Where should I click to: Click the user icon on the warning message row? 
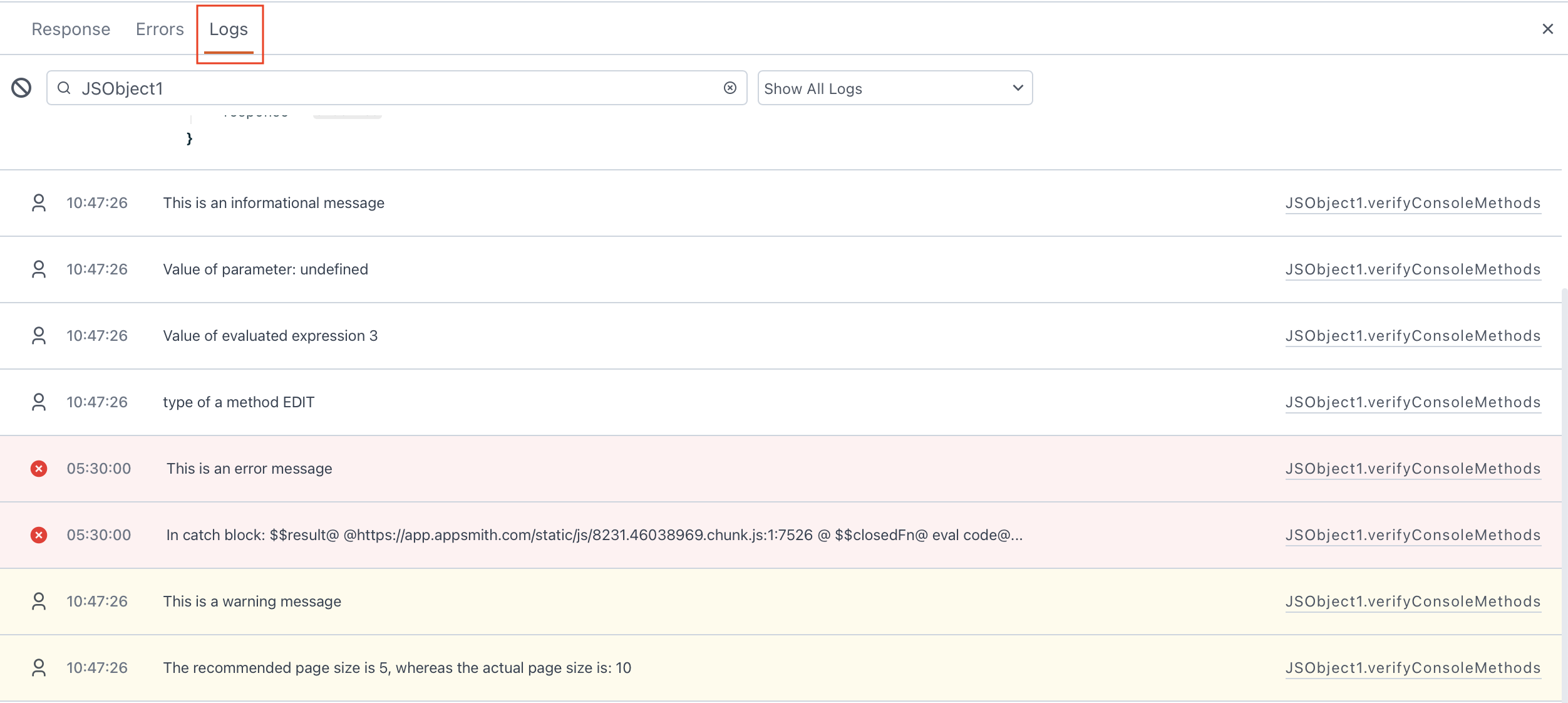(39, 601)
